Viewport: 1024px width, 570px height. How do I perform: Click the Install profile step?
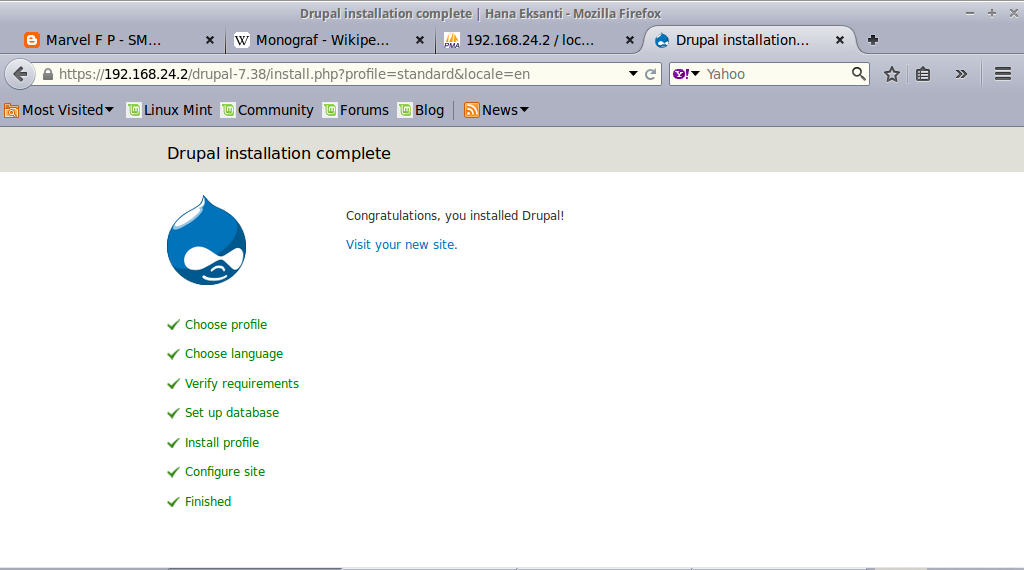click(x=222, y=443)
